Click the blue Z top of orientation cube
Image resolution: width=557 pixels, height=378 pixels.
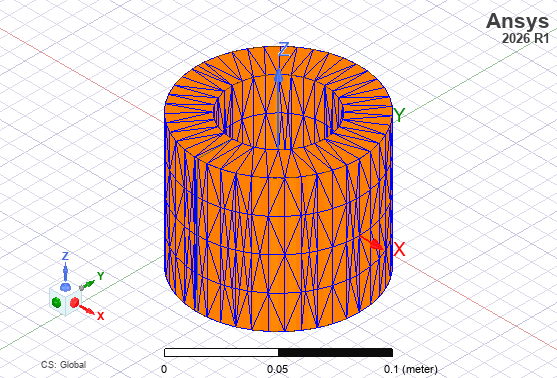pyautogui.click(x=65, y=287)
